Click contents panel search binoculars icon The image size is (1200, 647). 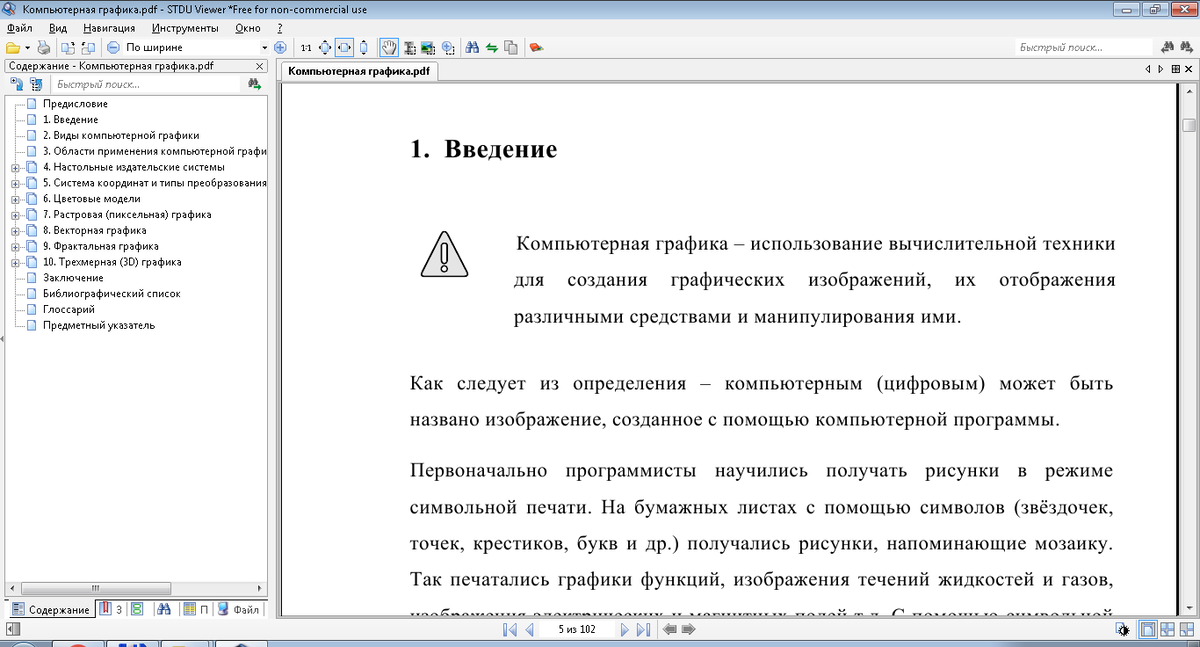(x=255, y=86)
